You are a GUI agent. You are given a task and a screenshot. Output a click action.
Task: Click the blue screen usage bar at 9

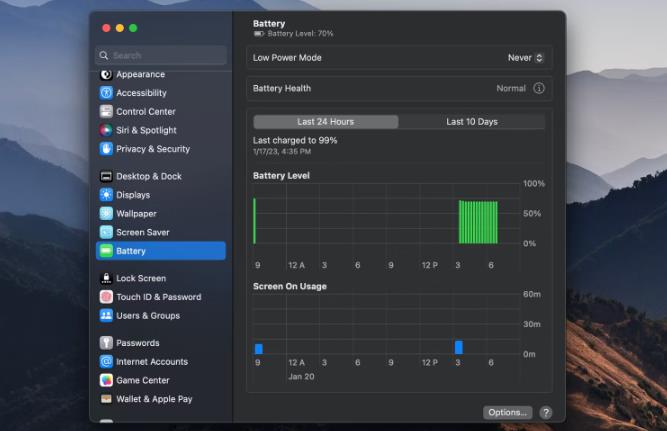[259, 349]
